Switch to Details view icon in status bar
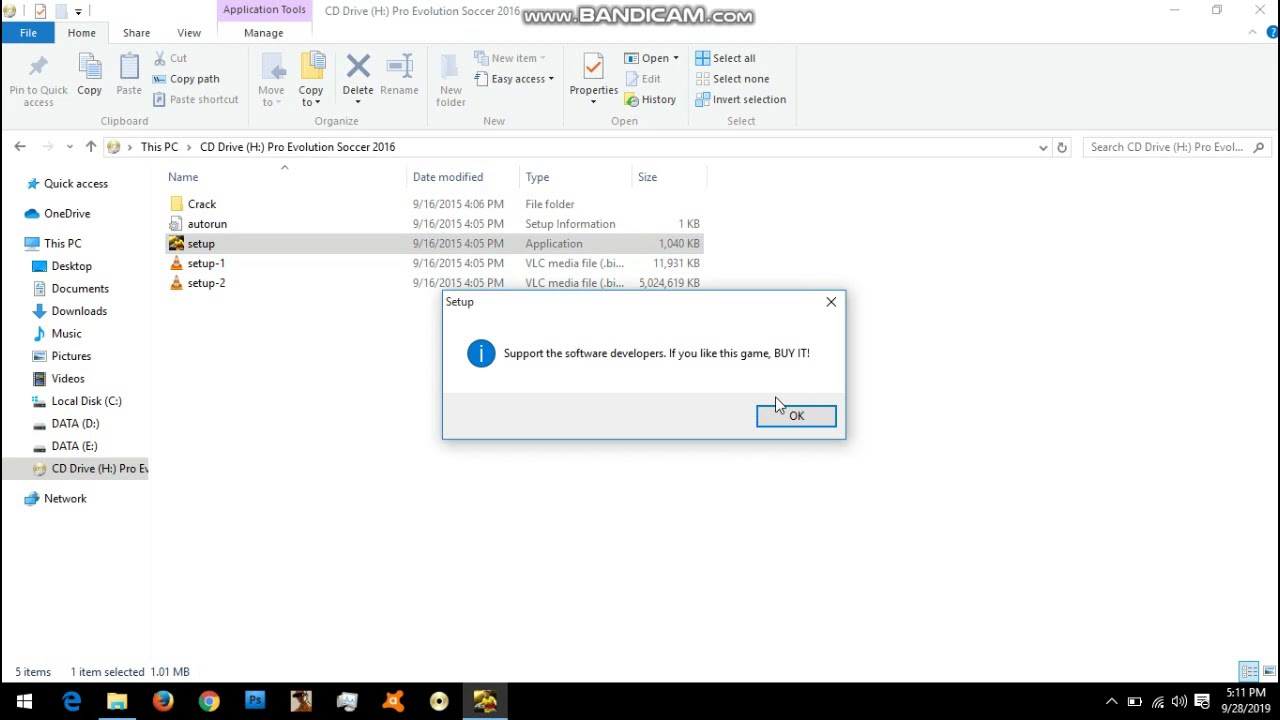1280x720 pixels. 1249,672
